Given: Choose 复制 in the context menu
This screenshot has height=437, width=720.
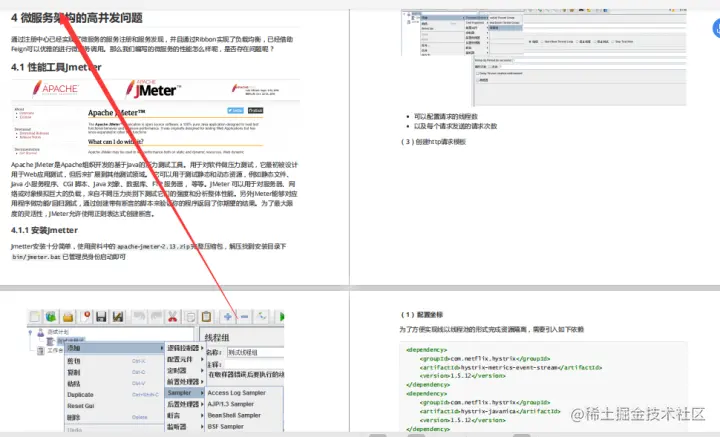Looking at the screenshot, I should 115,372.
